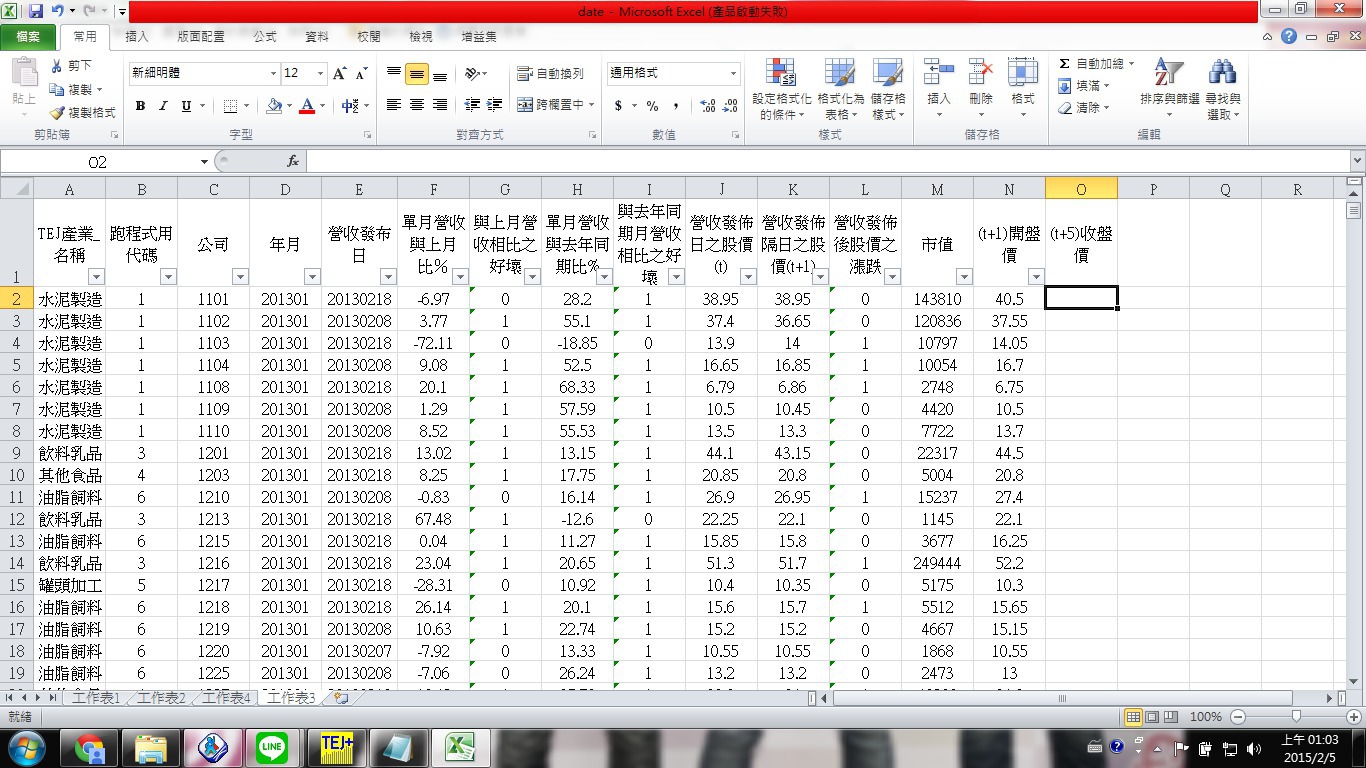The height and width of the screenshot is (768, 1366).
Task: Open the 檔案 File menu button
Action: [28, 37]
